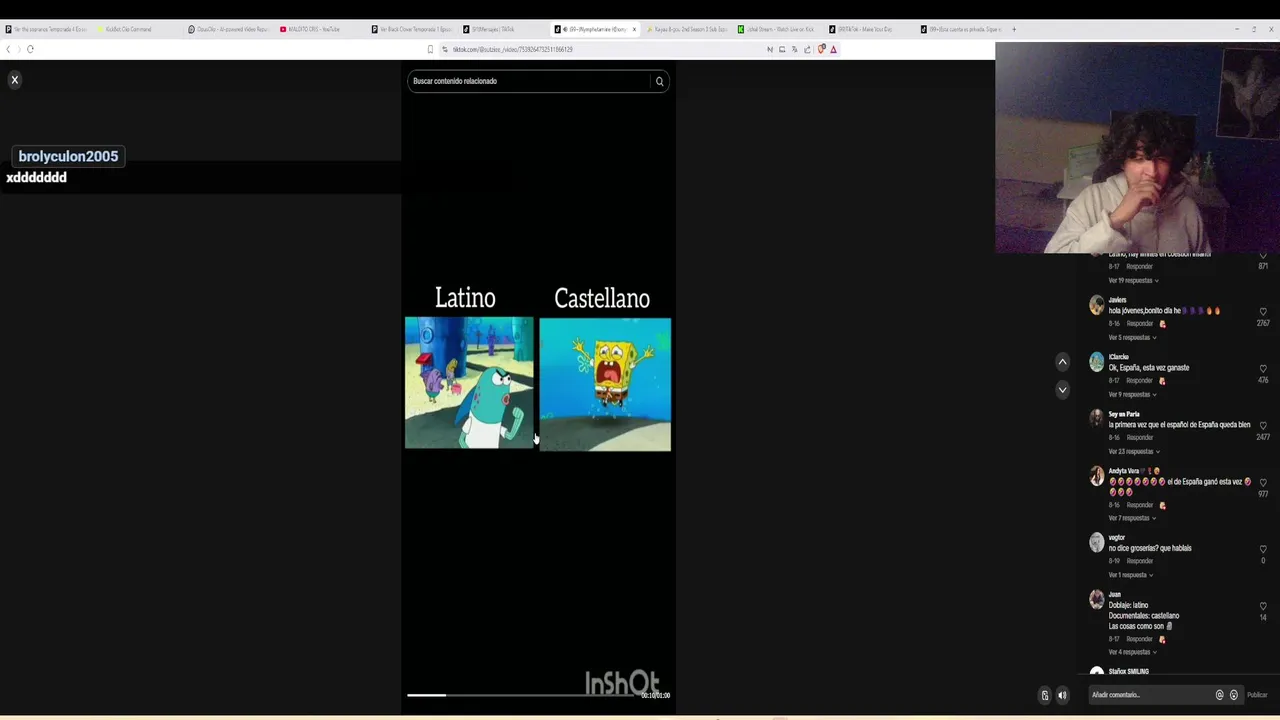1280x720 pixels.
Task: Switch to the Kaiju No. 8 2nd Season tab
Action: [688, 29]
